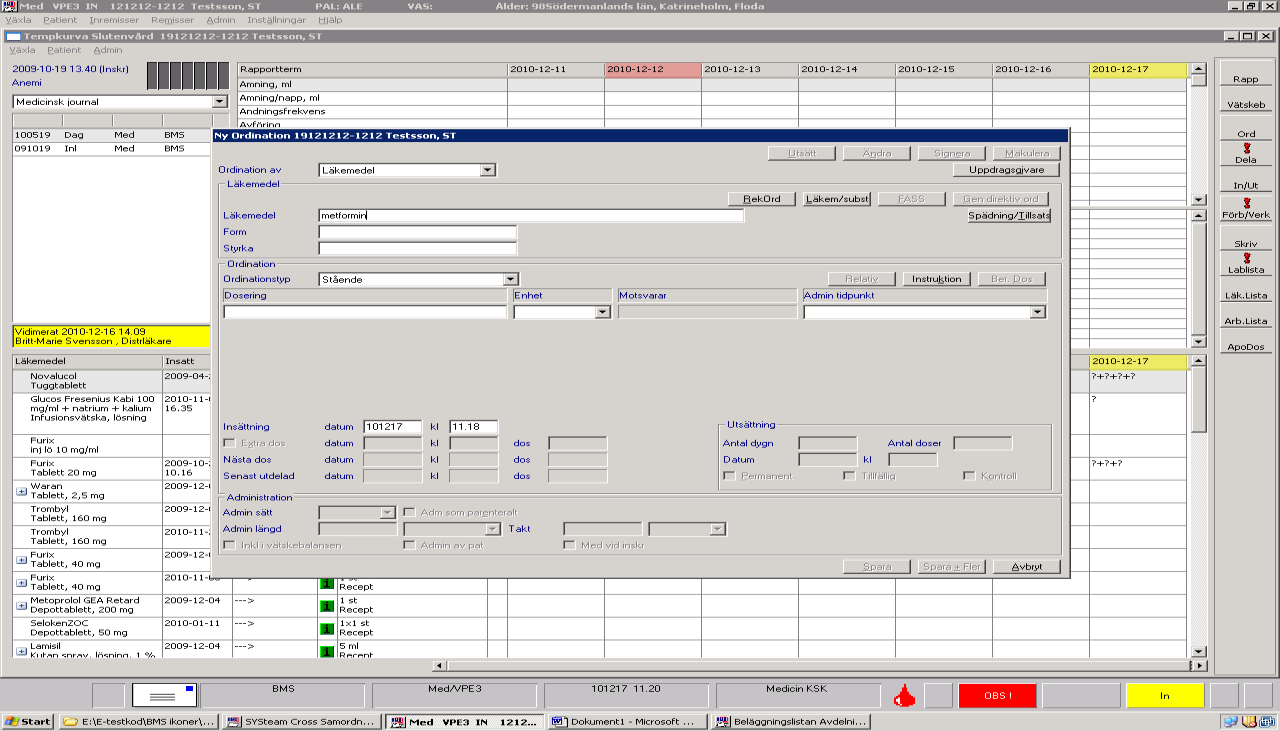Click Avbryt to cancel the ordination
The width and height of the screenshot is (1280, 731).
click(x=1027, y=566)
